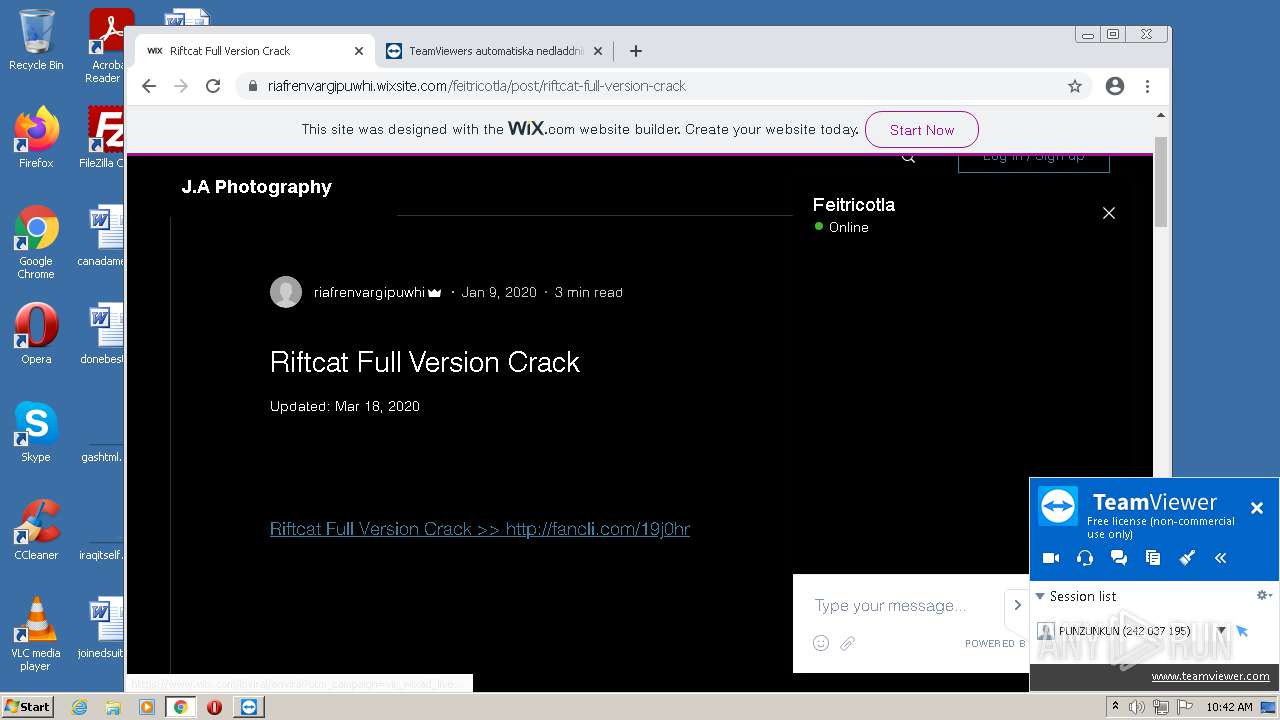1280x720 pixels.
Task: View site info padlock icon
Action: (253, 86)
